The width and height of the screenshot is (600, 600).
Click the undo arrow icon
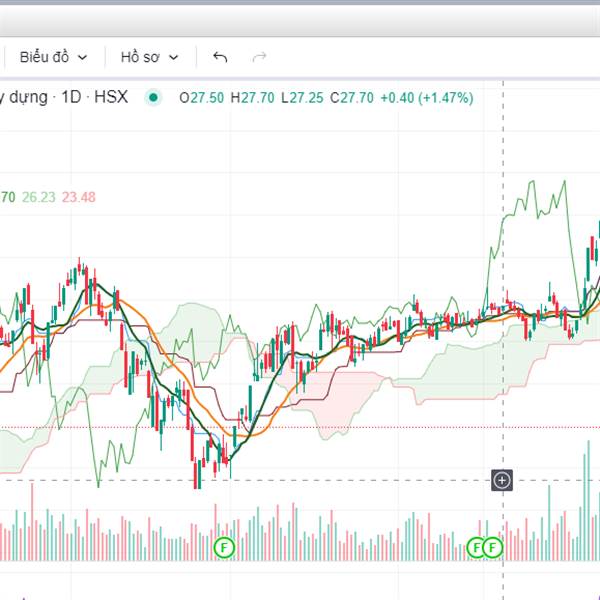pyautogui.click(x=220, y=57)
